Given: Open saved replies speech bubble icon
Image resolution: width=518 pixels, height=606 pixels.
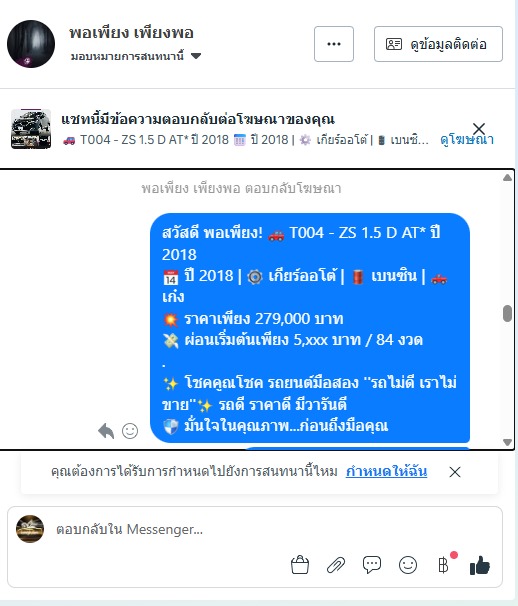Looking at the screenshot, I should [x=372, y=565].
